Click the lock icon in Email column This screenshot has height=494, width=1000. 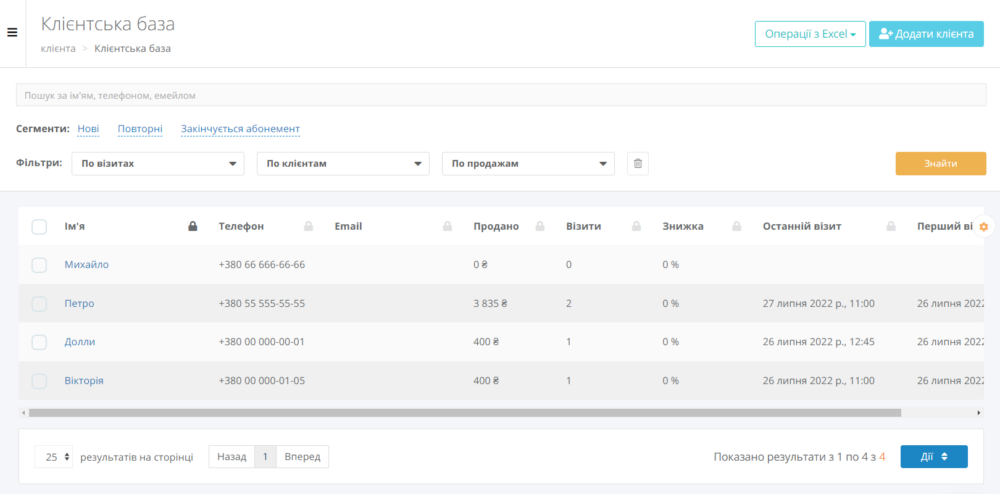coord(447,227)
